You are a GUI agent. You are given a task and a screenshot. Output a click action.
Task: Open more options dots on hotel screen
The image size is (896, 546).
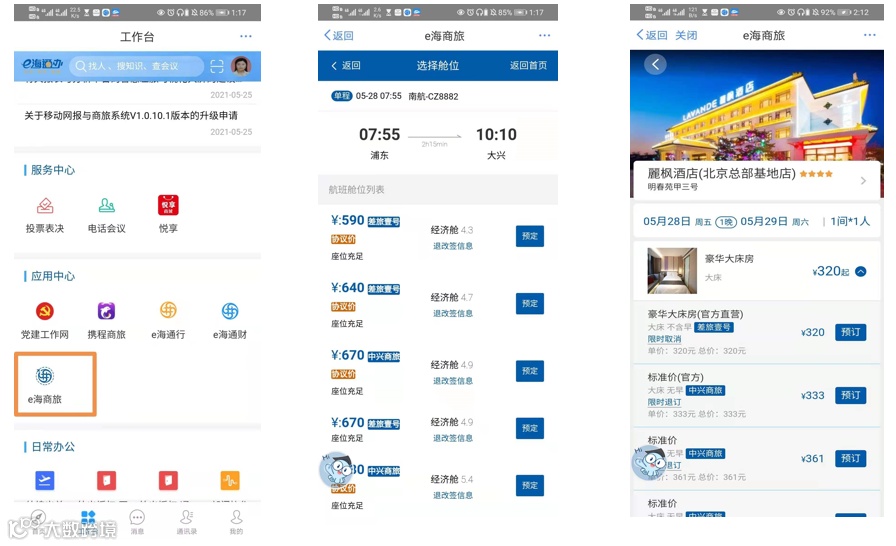tap(870, 35)
